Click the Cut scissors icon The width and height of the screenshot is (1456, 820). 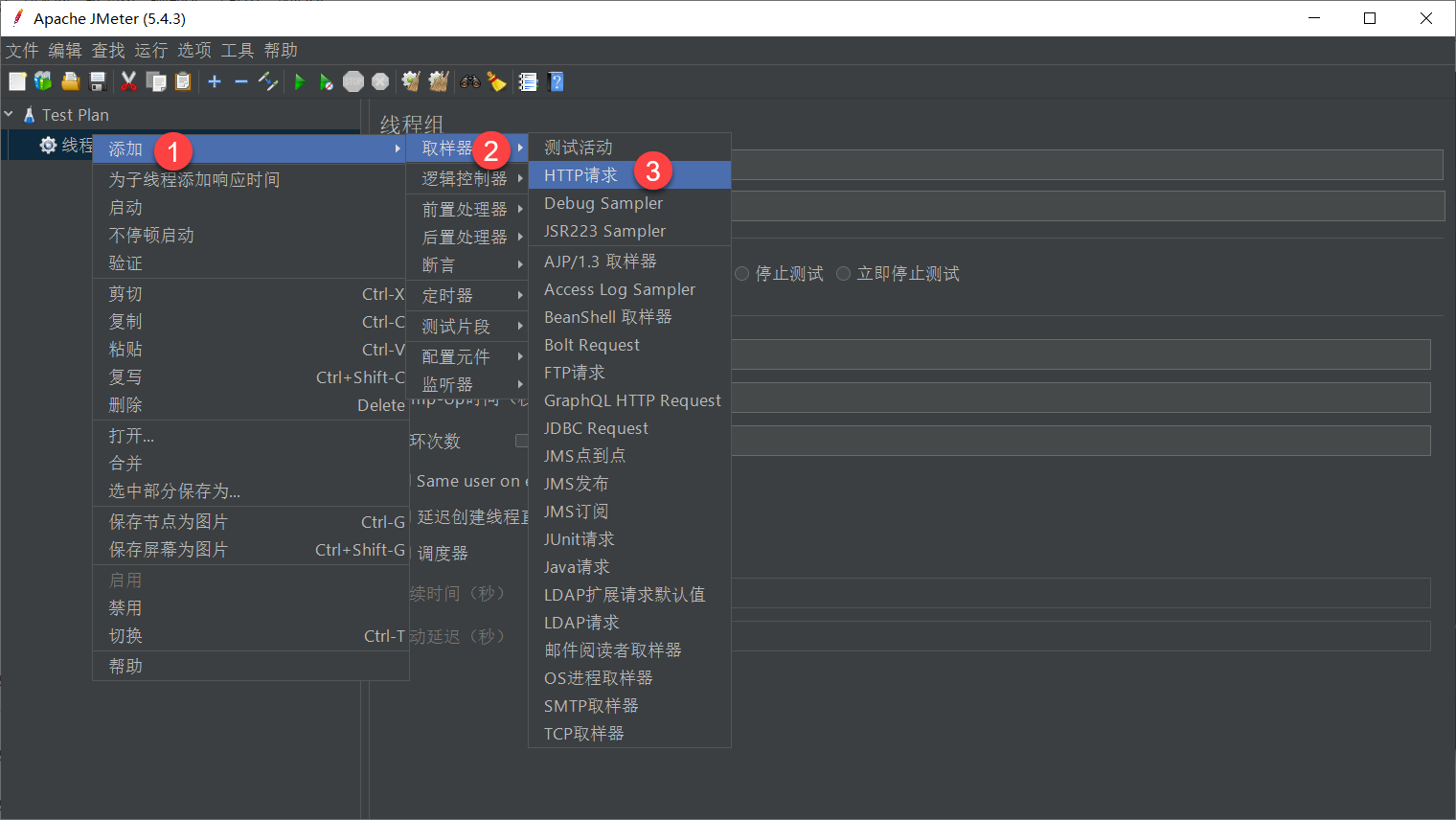click(128, 81)
